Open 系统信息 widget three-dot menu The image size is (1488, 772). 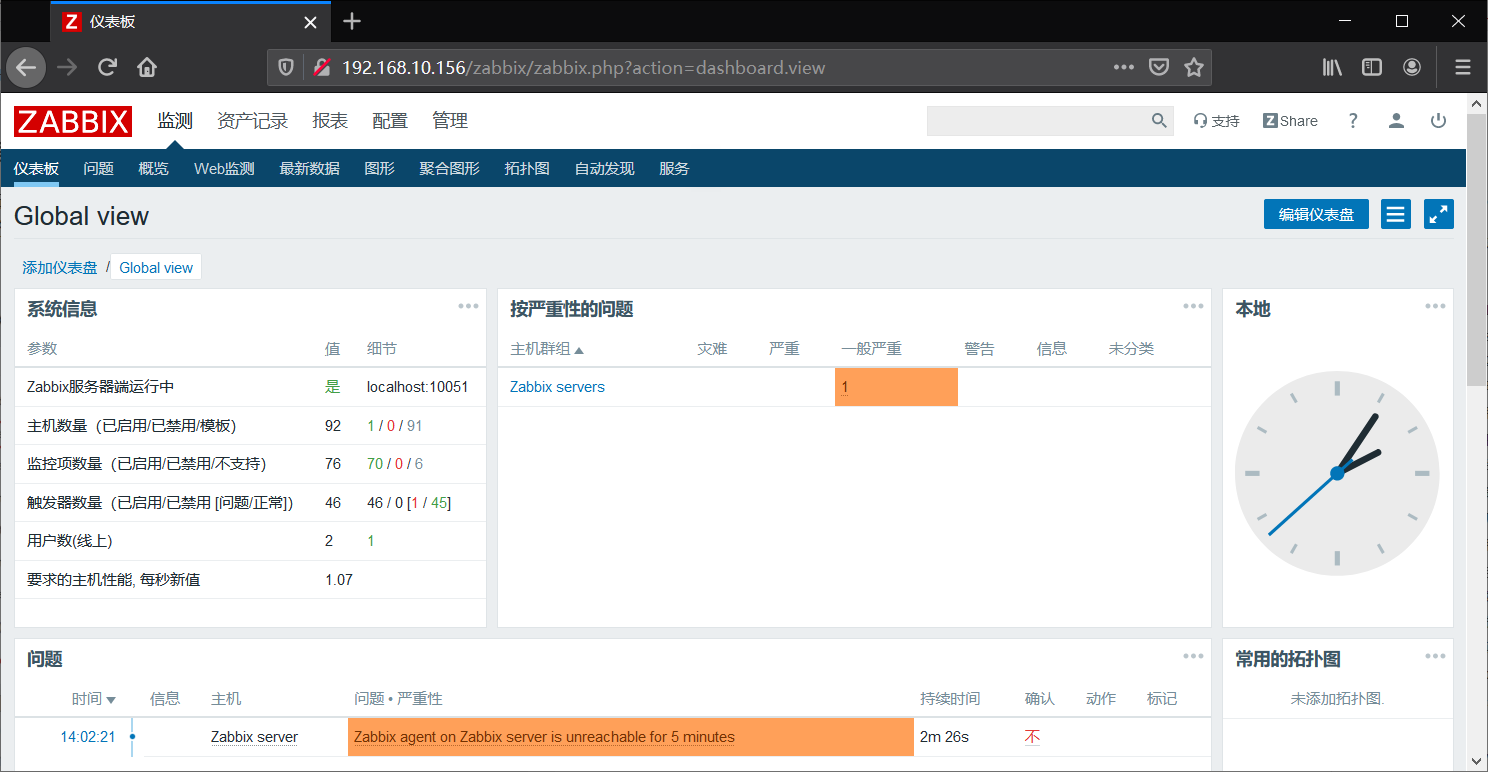468,306
